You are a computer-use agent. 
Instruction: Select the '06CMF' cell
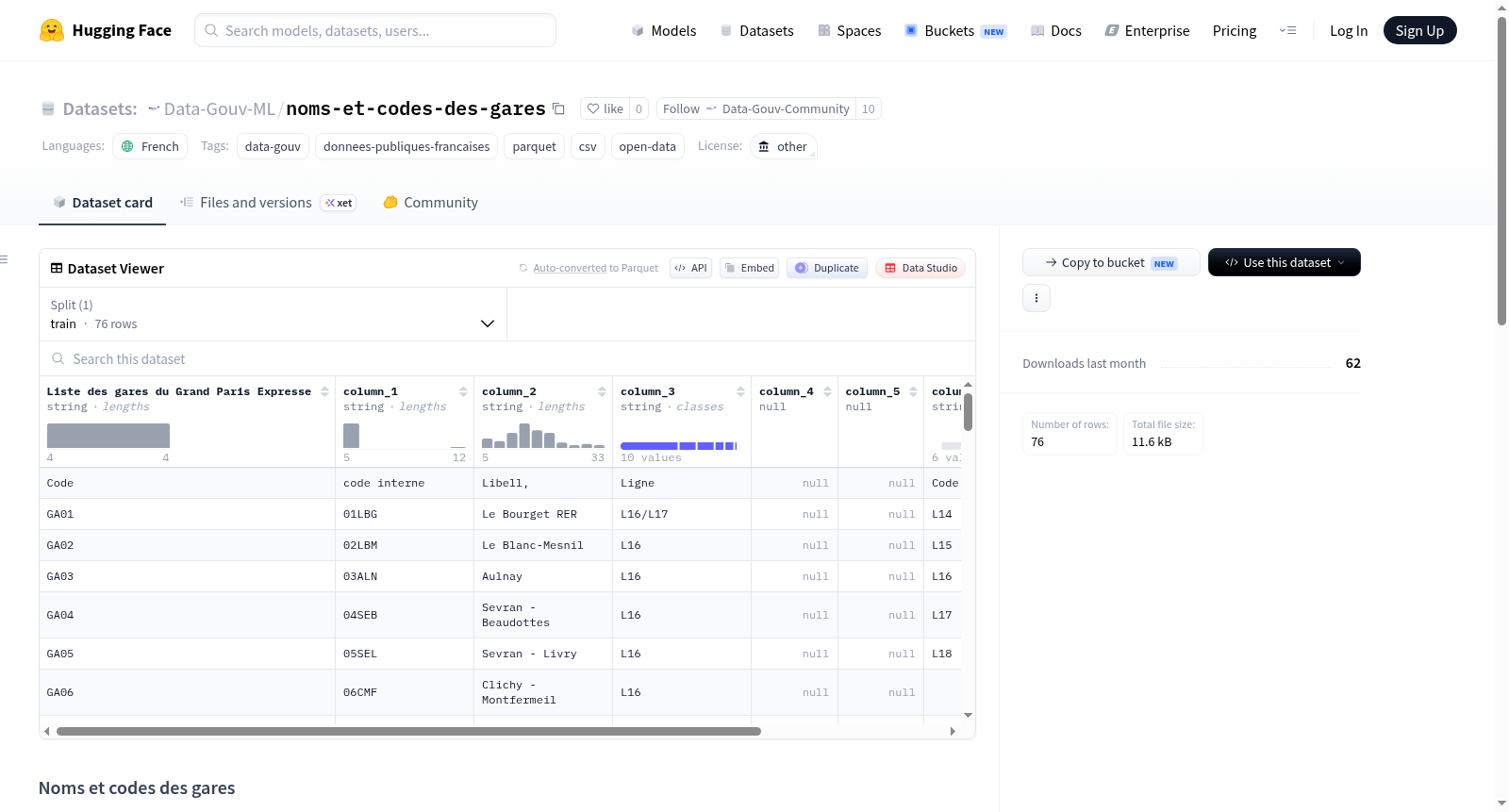point(405,692)
